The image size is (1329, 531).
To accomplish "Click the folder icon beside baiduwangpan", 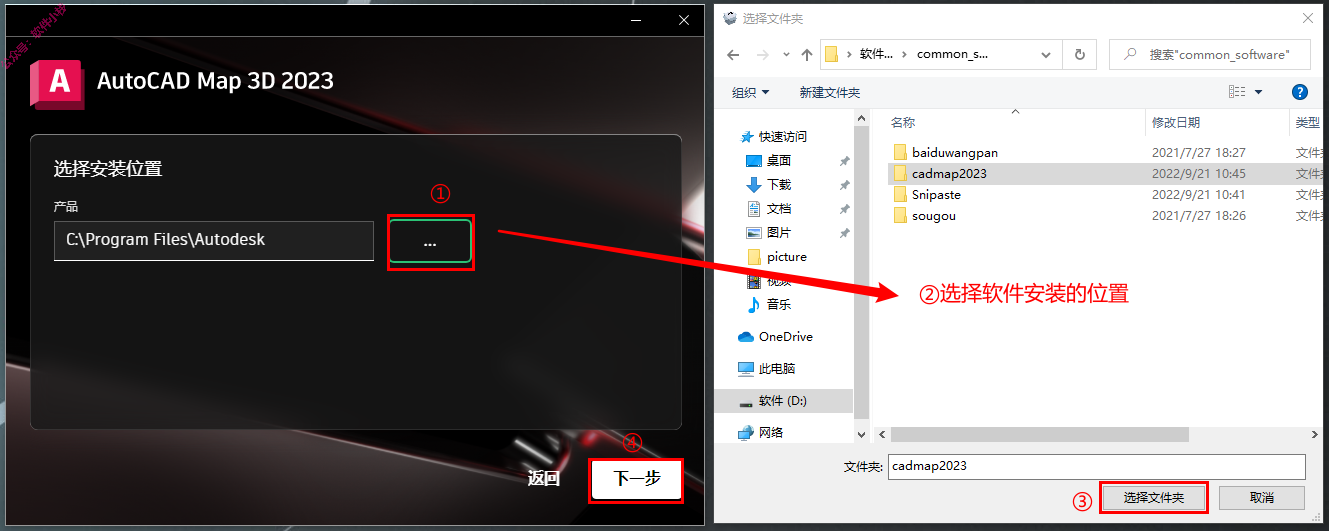I will click(x=900, y=152).
